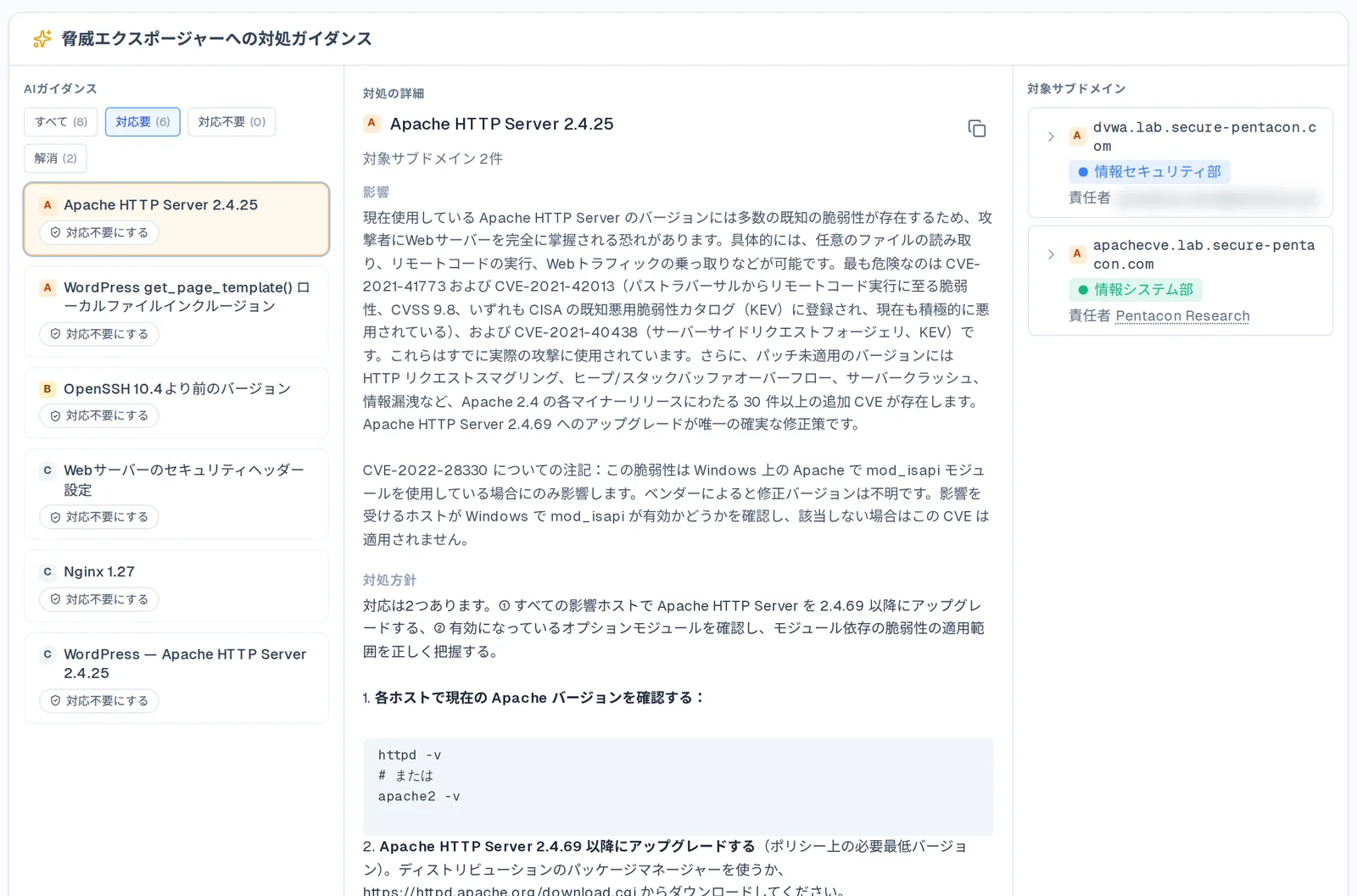Image resolution: width=1357 pixels, height=896 pixels.
Task: Open the Webサーバーのセキュリティヘッダー設定 item
Action: pyautogui.click(x=176, y=494)
